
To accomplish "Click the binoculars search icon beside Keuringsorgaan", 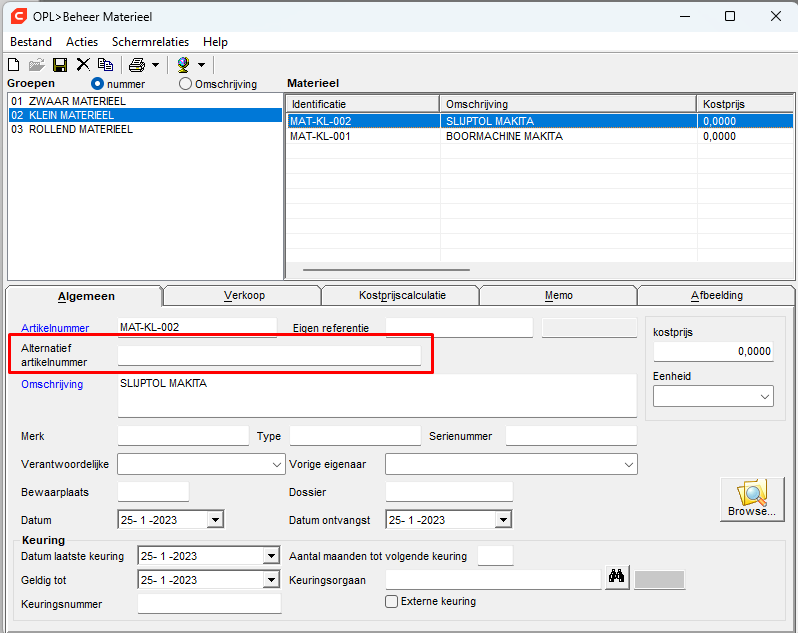I will point(617,577).
